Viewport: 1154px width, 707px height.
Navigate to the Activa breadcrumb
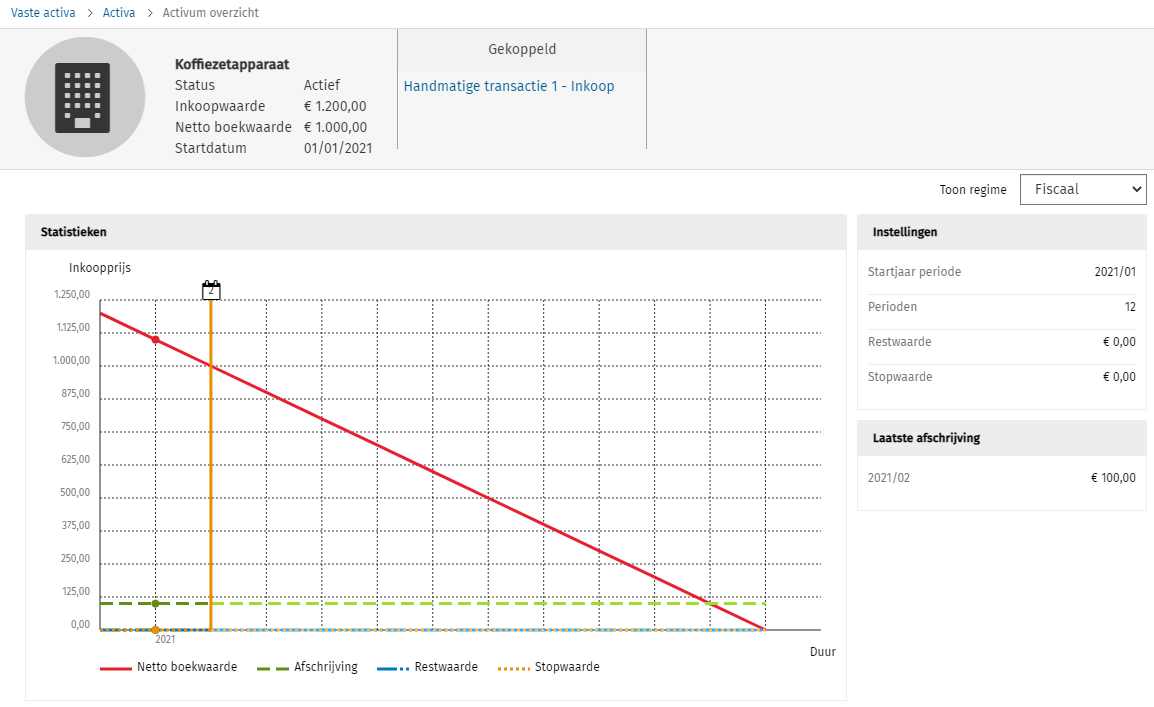(x=119, y=13)
